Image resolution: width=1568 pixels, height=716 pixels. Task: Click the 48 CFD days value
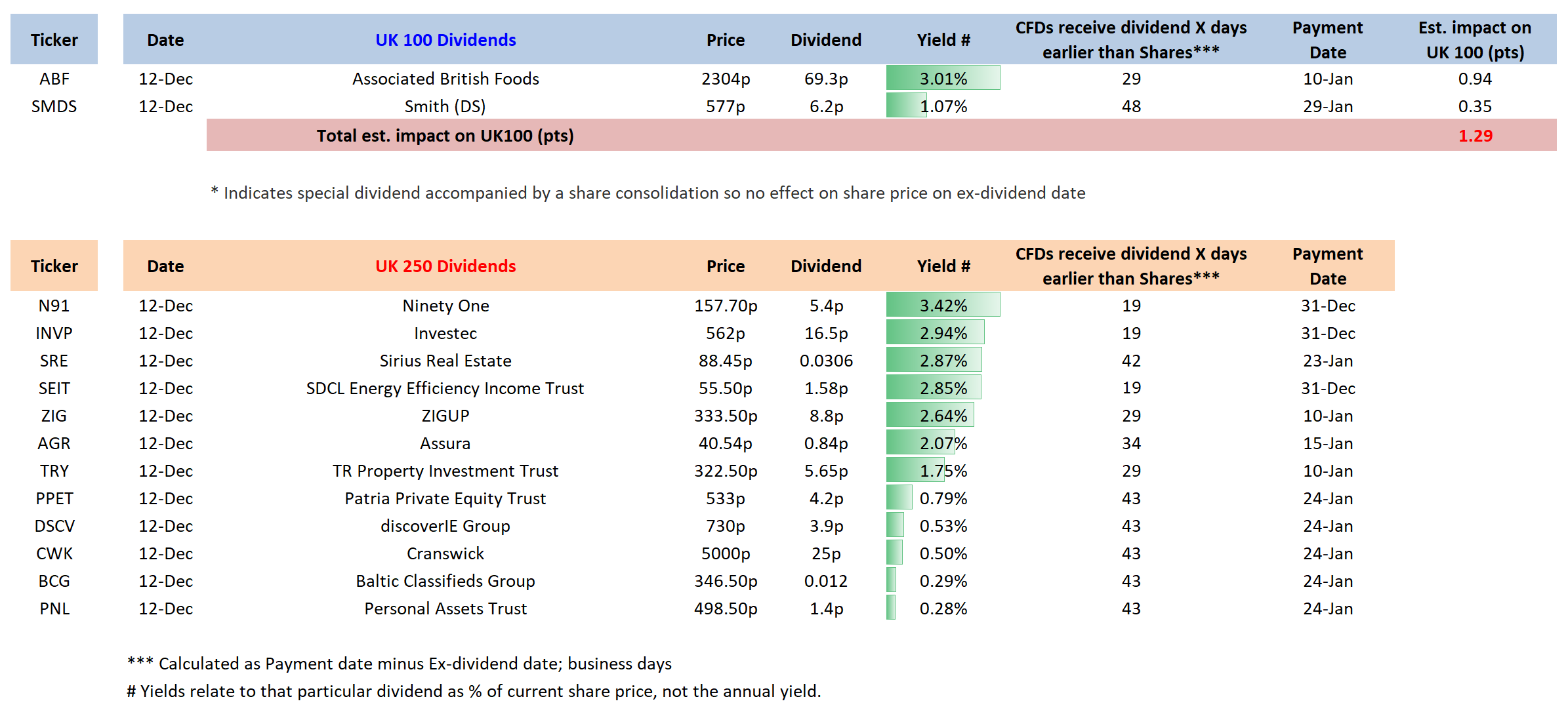(x=1131, y=106)
